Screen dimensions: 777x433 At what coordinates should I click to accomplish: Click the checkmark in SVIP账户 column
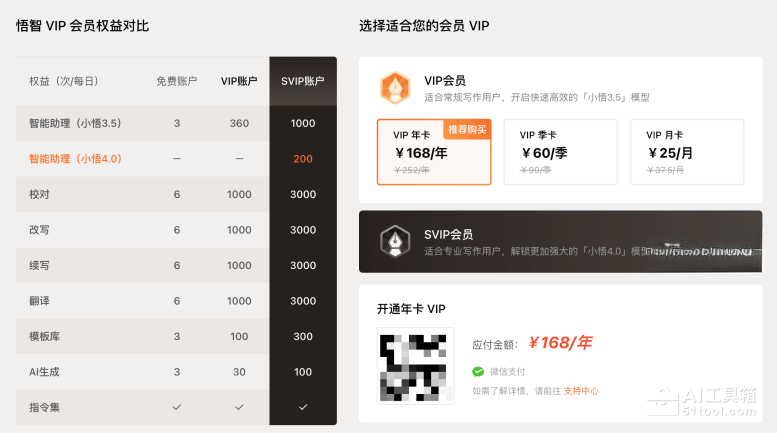(x=303, y=407)
